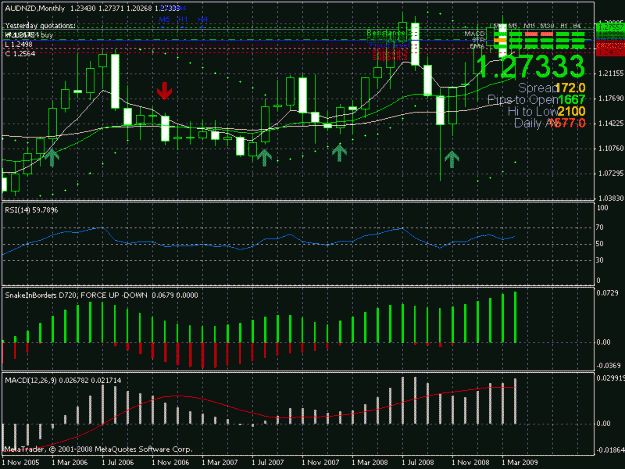625x469 pixels.
Task: Click the '1 Jul 2007' date label
Action: [267, 463]
